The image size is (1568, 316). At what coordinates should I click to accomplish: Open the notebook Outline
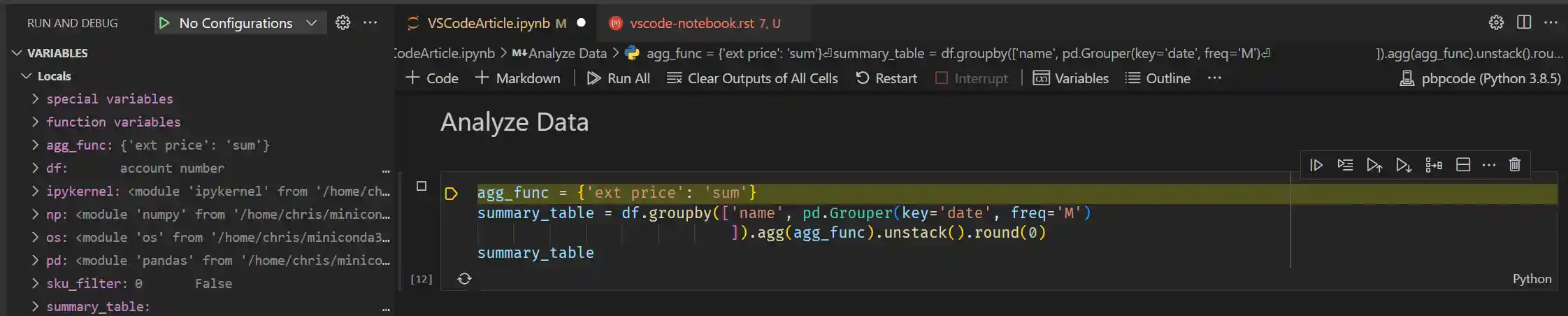1158,78
